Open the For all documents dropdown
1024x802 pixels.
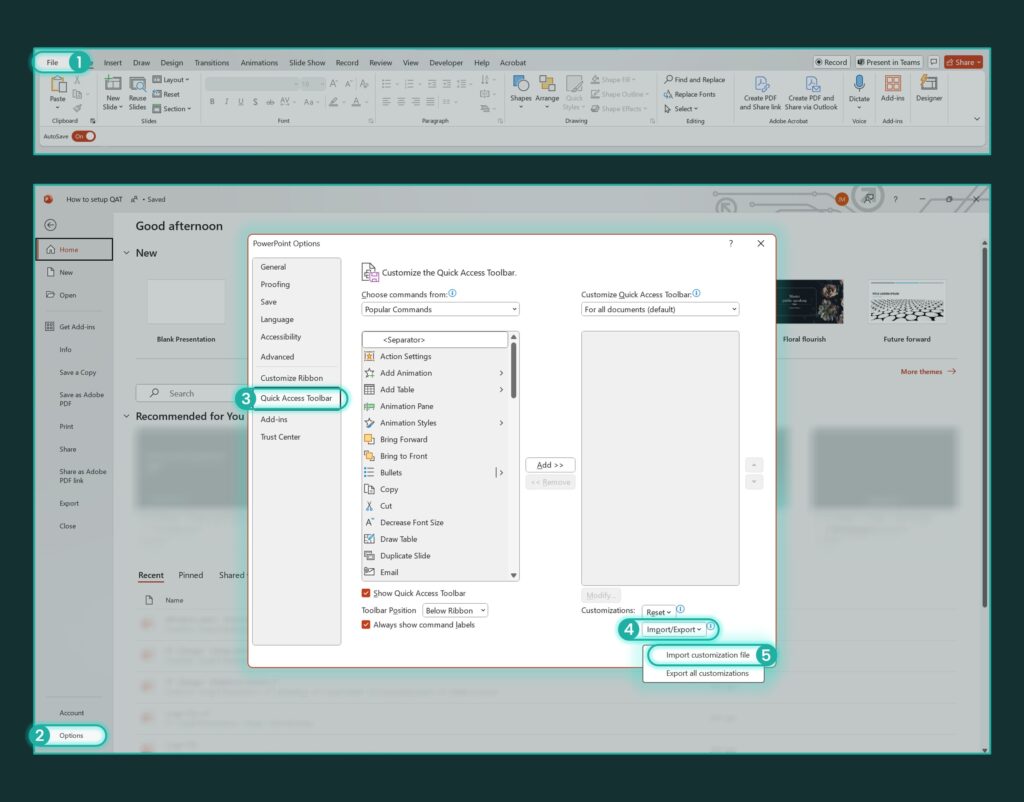coord(660,310)
